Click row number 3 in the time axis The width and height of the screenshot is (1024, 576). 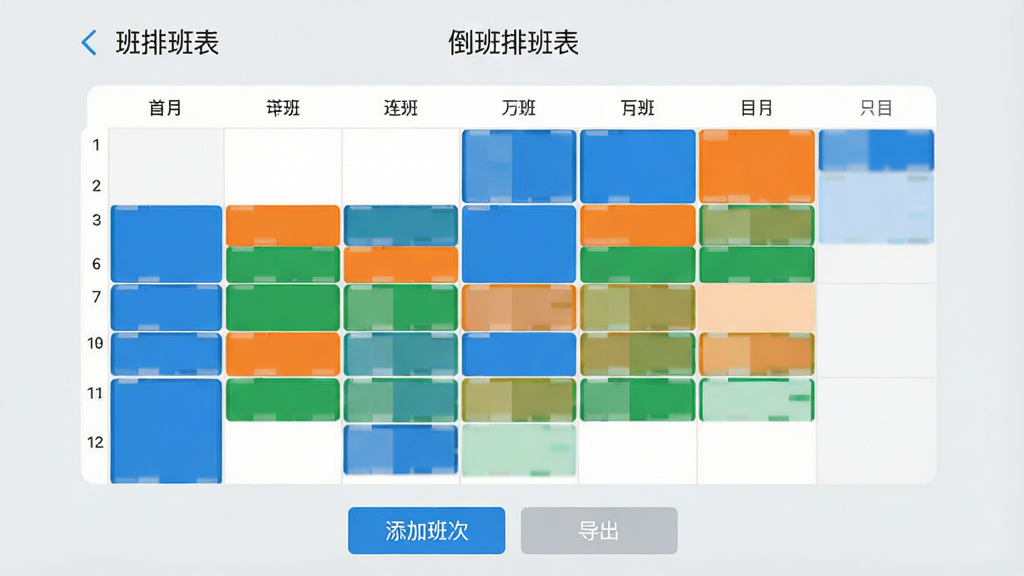(x=96, y=219)
